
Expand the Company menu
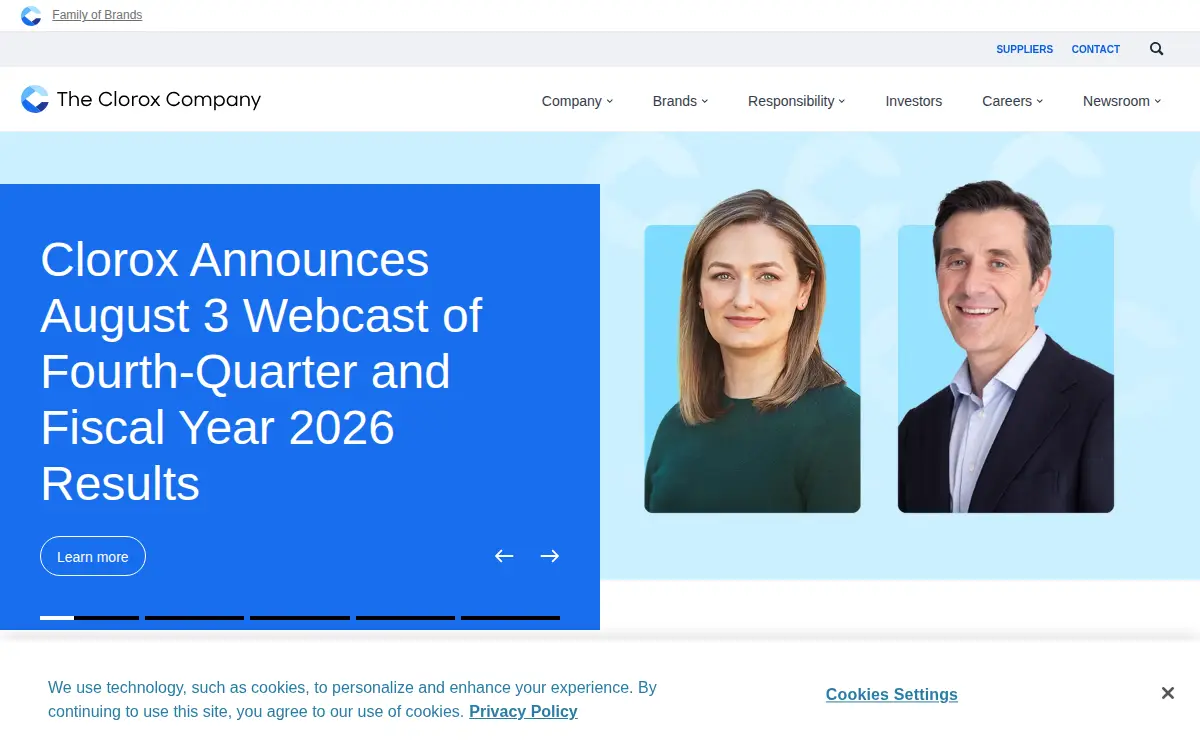click(x=577, y=101)
